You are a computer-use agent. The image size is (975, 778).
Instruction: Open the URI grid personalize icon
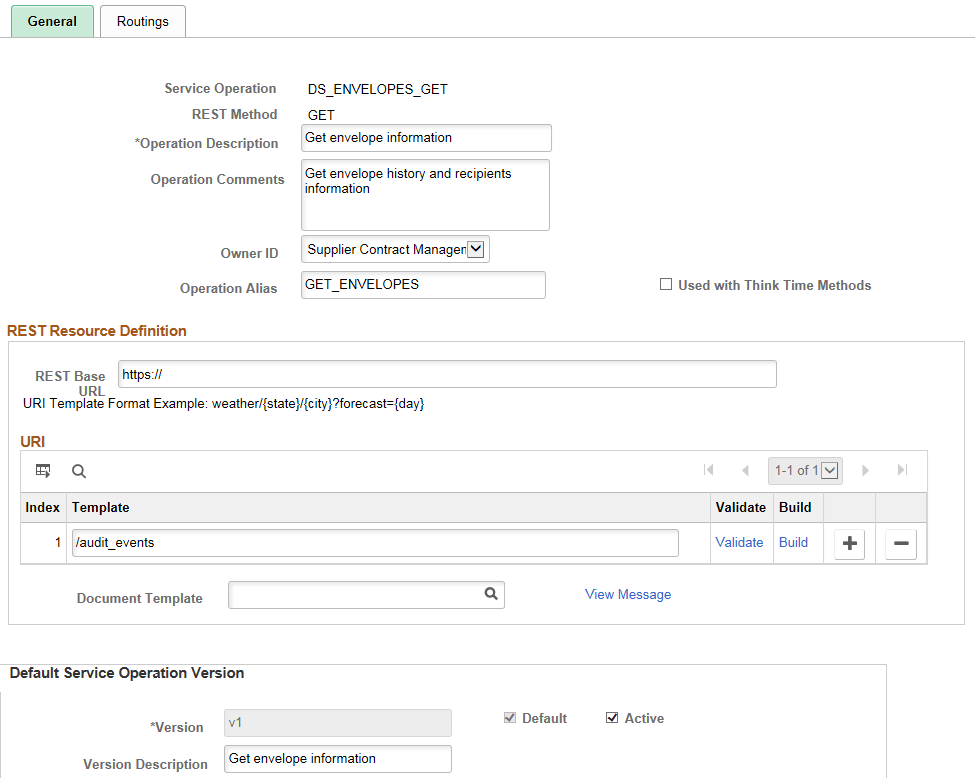43,471
